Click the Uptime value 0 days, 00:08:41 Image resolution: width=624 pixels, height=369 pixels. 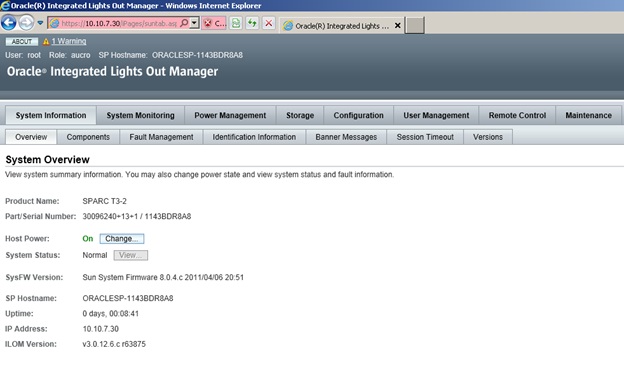111,314
